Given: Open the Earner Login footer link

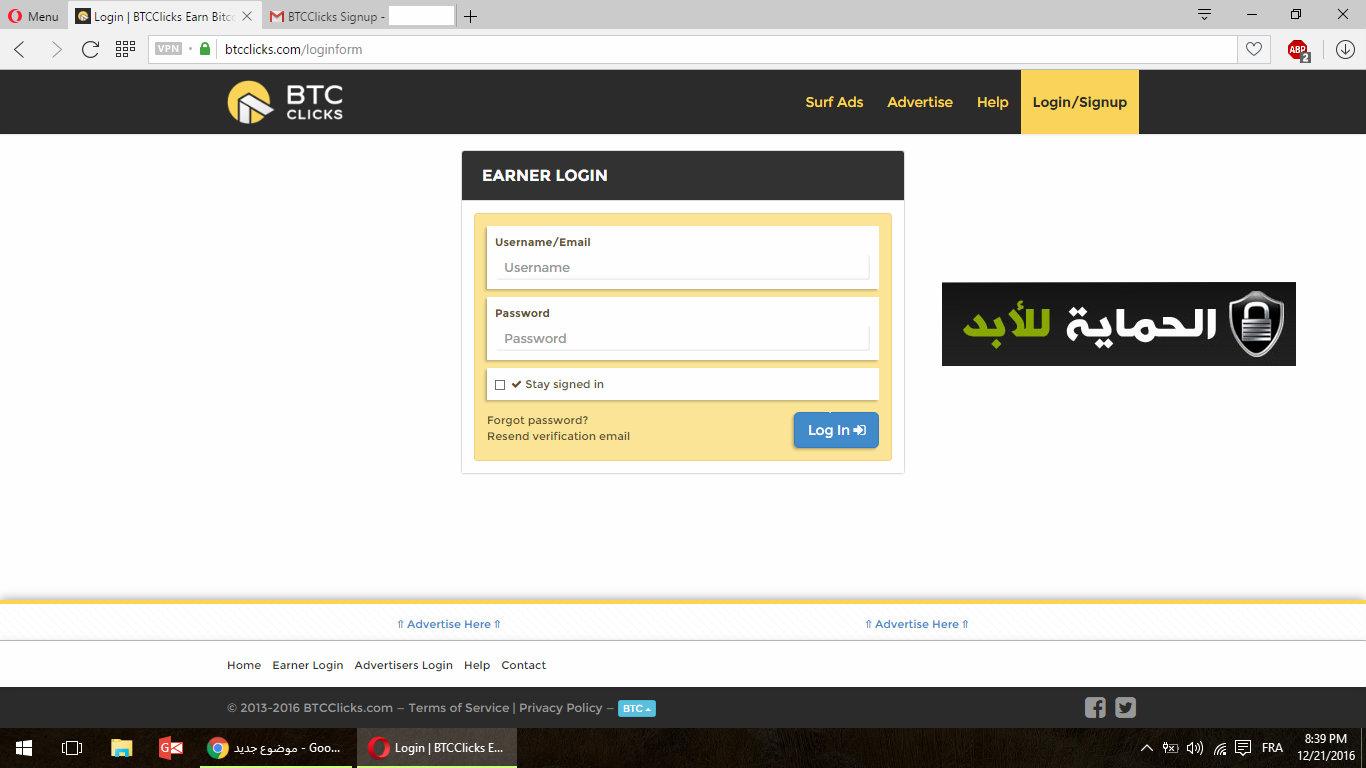Looking at the screenshot, I should pos(307,665).
